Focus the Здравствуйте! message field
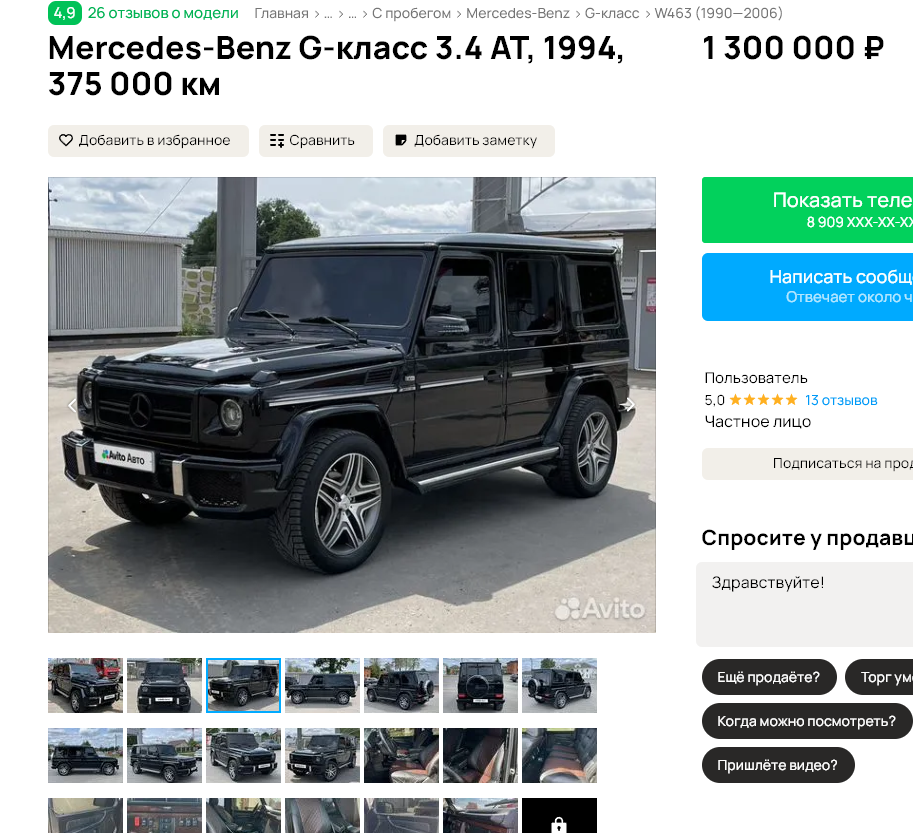The image size is (913, 833). point(804,604)
